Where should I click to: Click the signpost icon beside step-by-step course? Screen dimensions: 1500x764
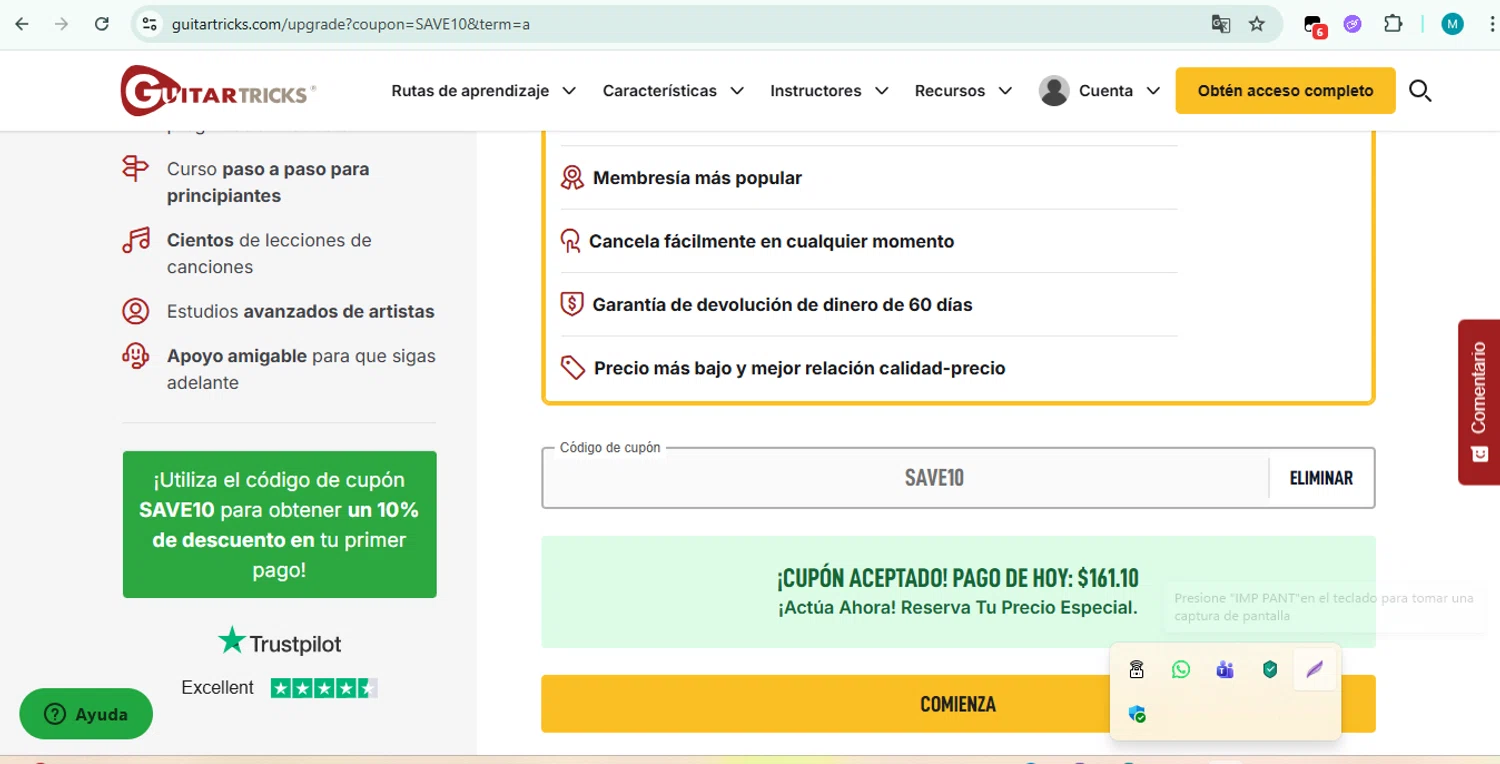[136, 169]
